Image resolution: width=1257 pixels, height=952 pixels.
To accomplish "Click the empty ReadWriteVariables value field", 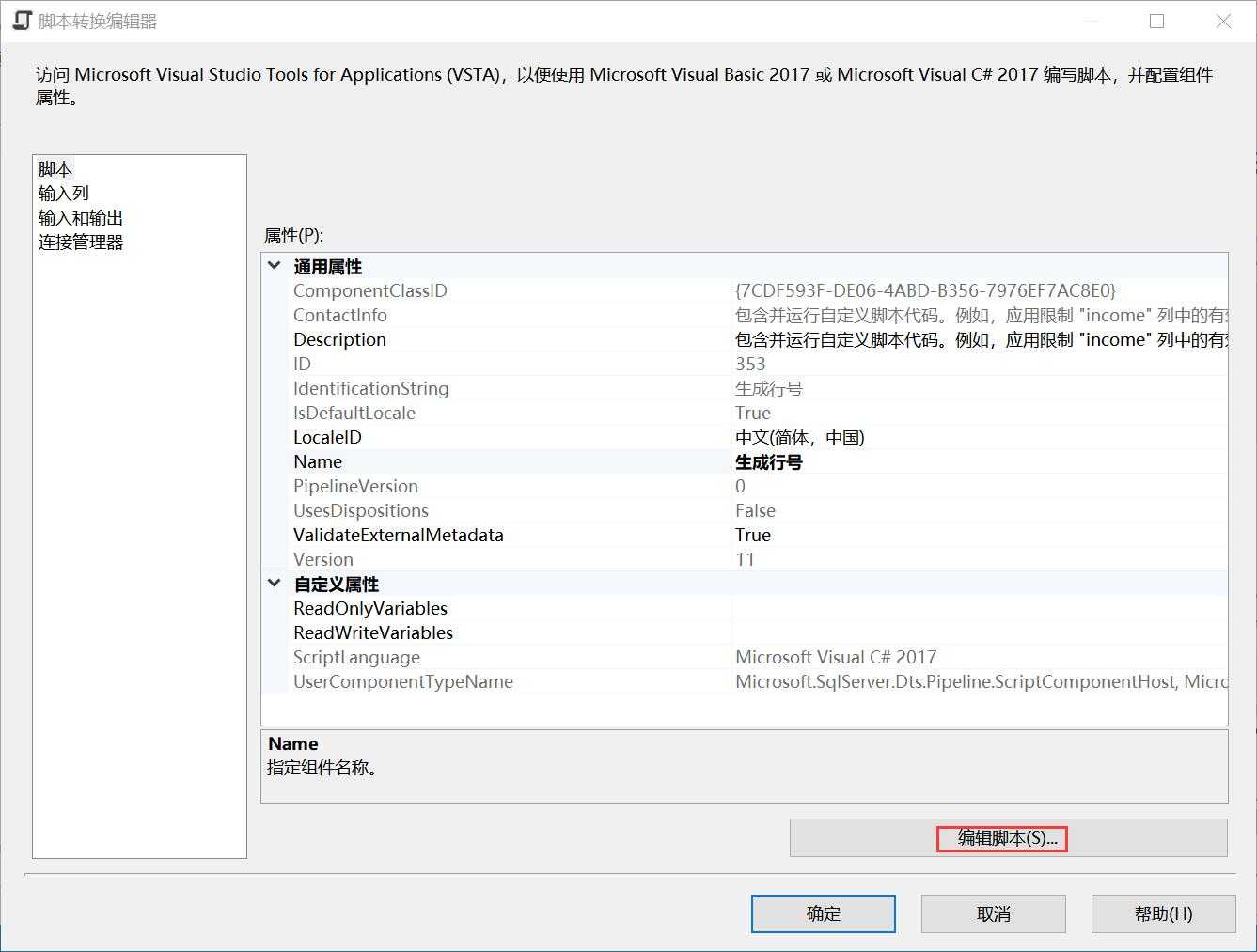I will pos(981,632).
